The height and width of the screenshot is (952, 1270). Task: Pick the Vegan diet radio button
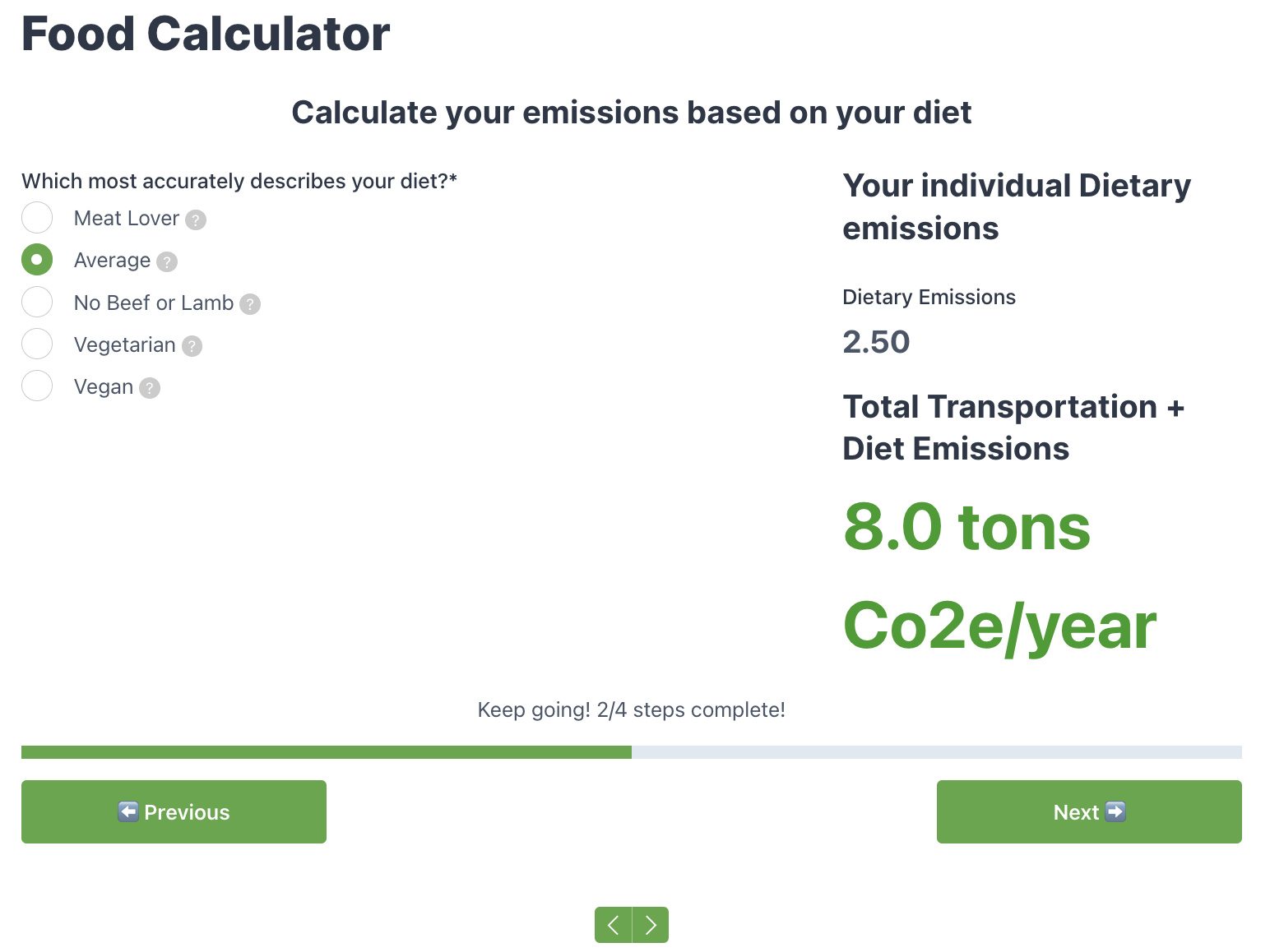[x=37, y=386]
